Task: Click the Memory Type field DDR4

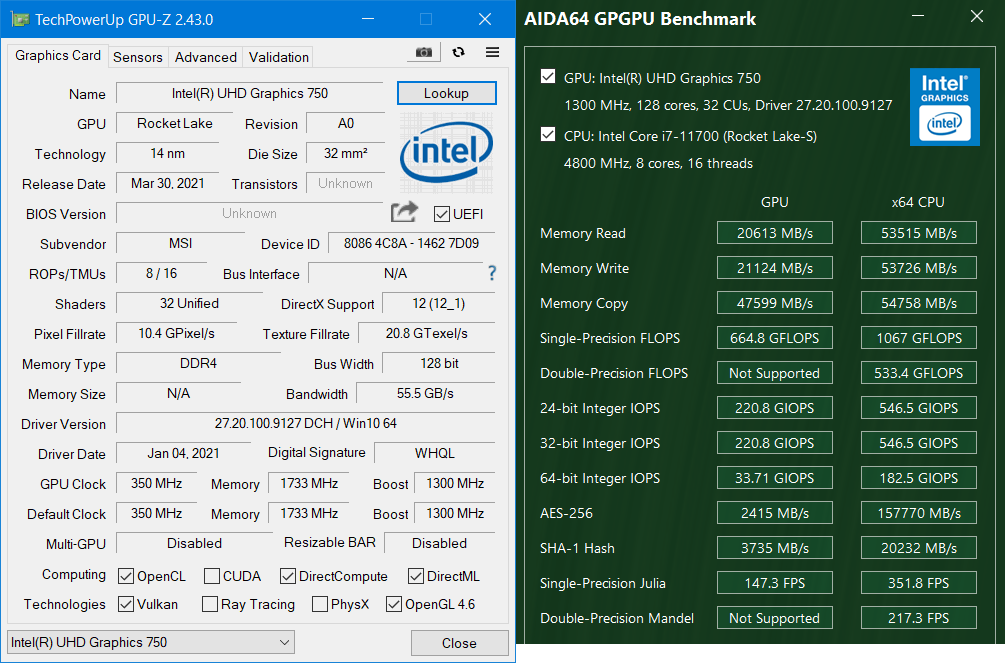Action: (198, 363)
